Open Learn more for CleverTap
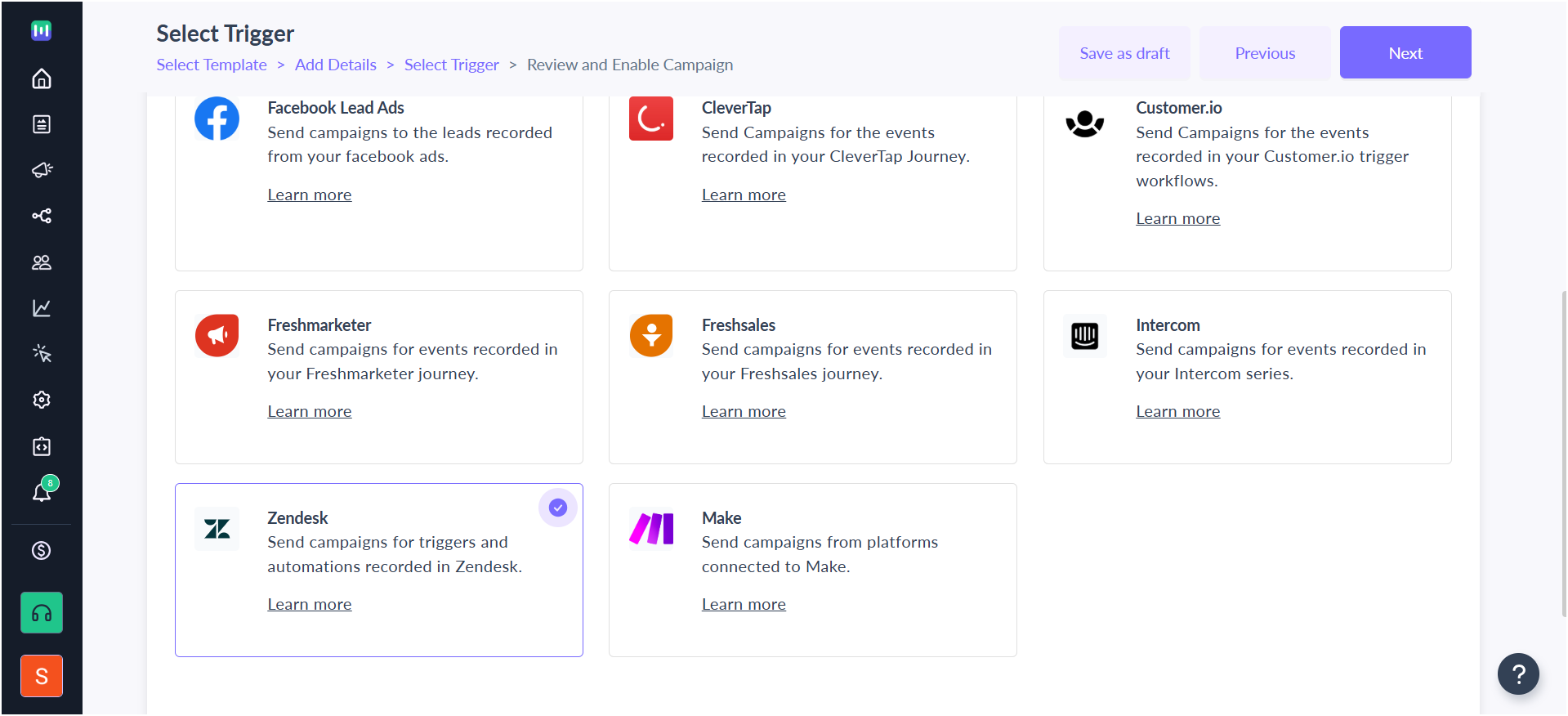Image resolution: width=1568 pixels, height=716 pixels. [744, 195]
